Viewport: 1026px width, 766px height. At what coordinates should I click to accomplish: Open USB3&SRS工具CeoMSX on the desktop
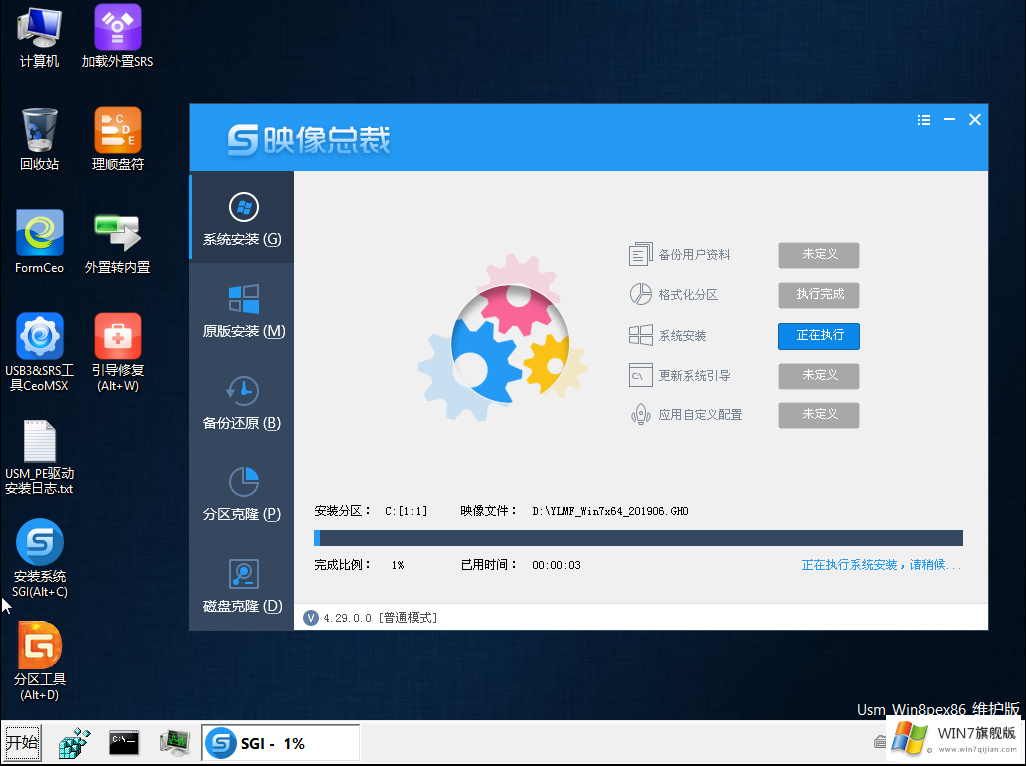pos(39,334)
